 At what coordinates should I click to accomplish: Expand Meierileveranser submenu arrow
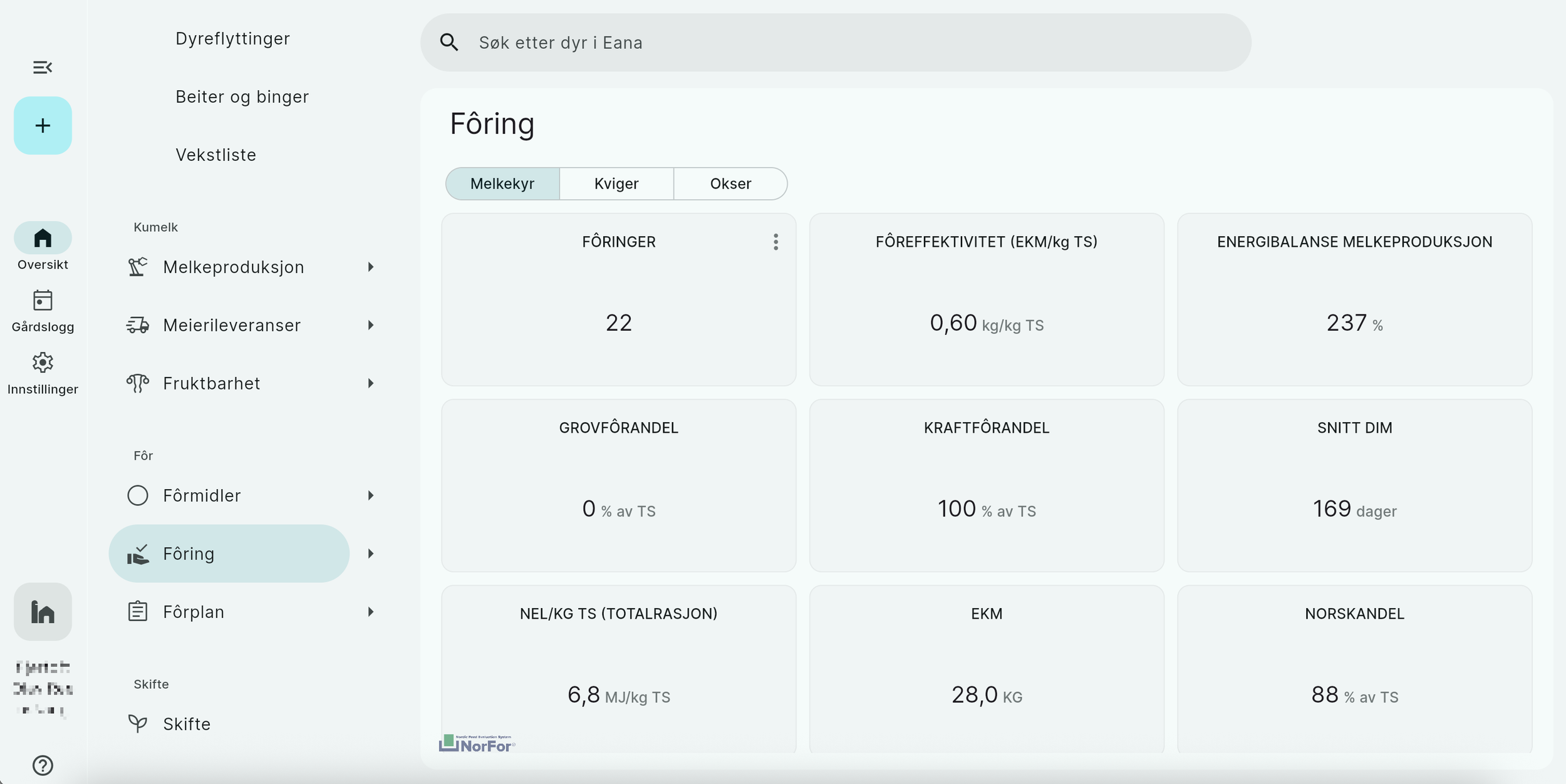tap(371, 325)
